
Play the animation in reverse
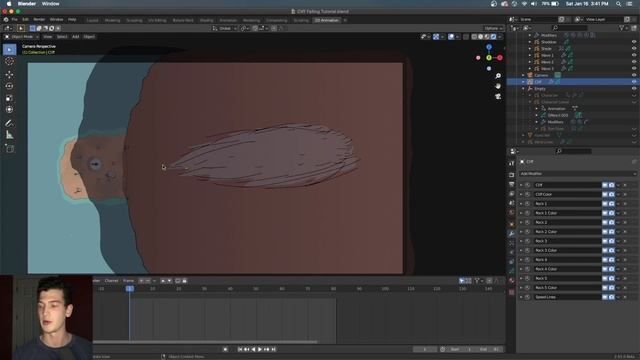coord(253,349)
